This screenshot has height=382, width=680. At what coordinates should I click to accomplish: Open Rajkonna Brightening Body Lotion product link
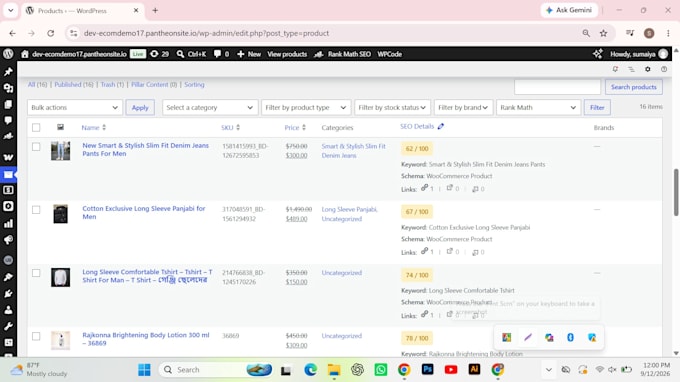(x=146, y=339)
